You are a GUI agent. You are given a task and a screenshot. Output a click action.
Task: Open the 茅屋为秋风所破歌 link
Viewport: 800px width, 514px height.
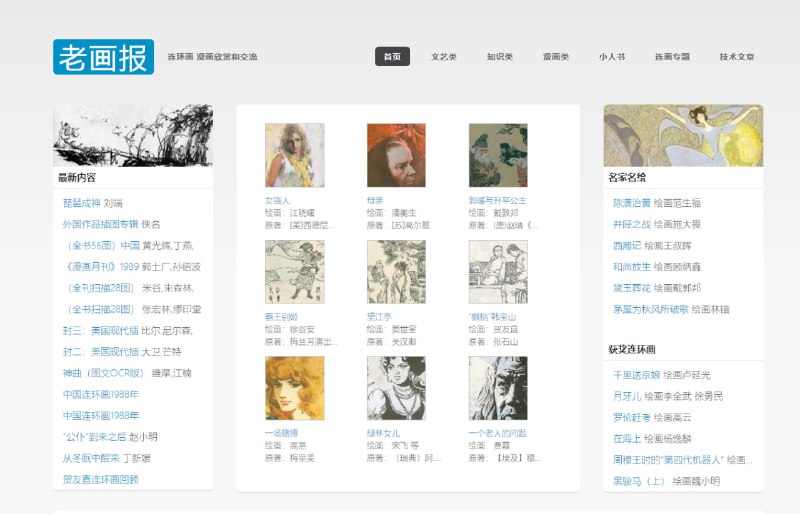pos(651,309)
